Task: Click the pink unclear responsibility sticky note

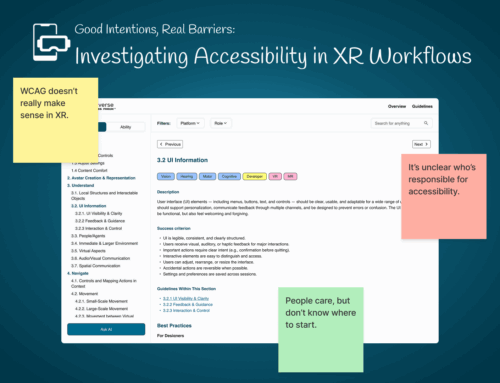Action: (444, 196)
